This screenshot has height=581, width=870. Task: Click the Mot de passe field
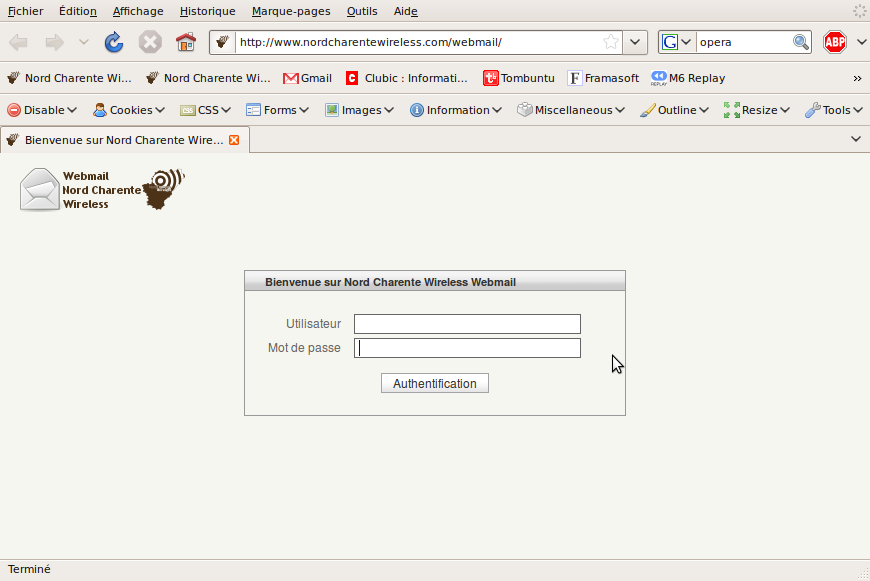467,348
